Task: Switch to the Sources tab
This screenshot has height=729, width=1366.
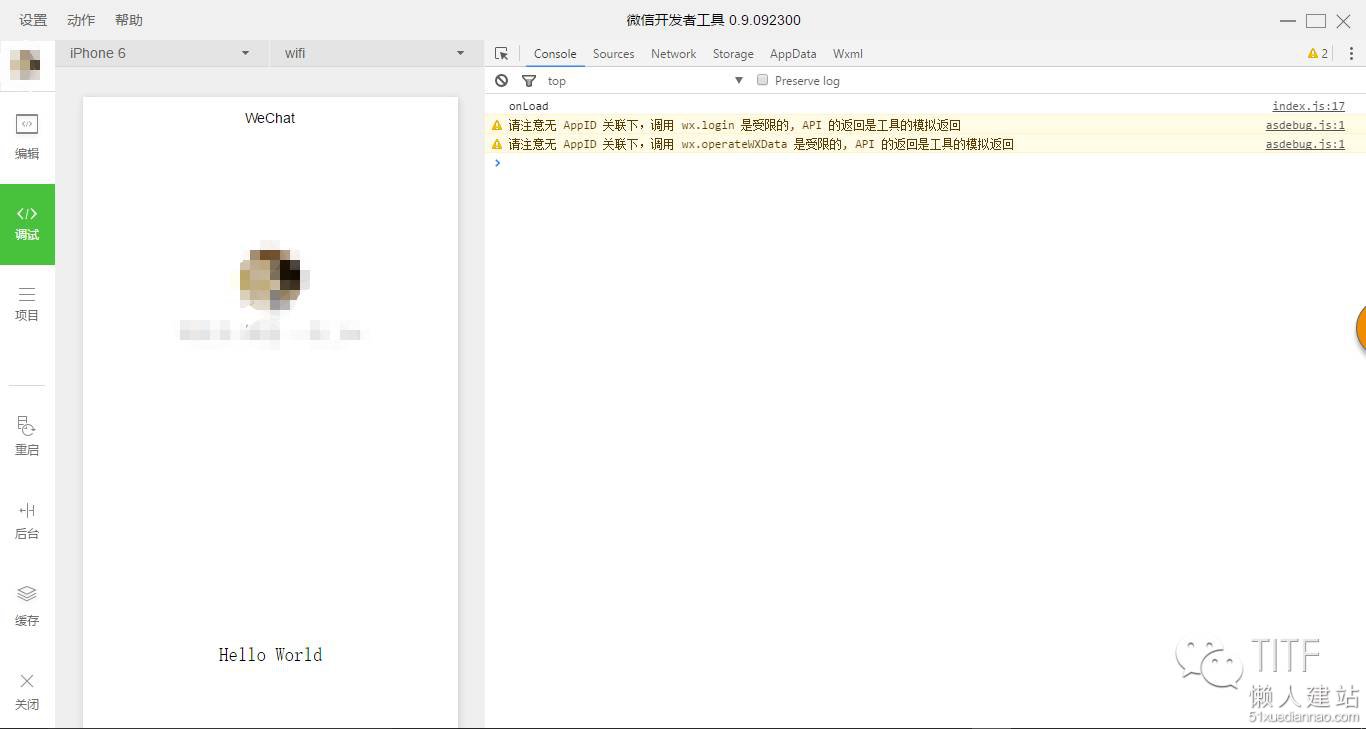Action: [x=613, y=54]
